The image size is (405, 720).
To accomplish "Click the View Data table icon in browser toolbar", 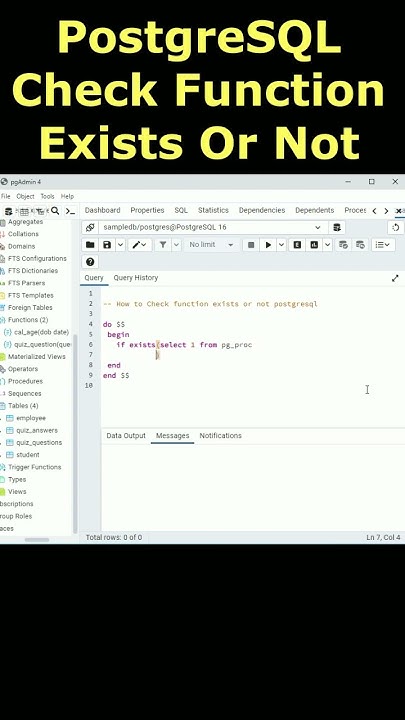I will (24, 211).
